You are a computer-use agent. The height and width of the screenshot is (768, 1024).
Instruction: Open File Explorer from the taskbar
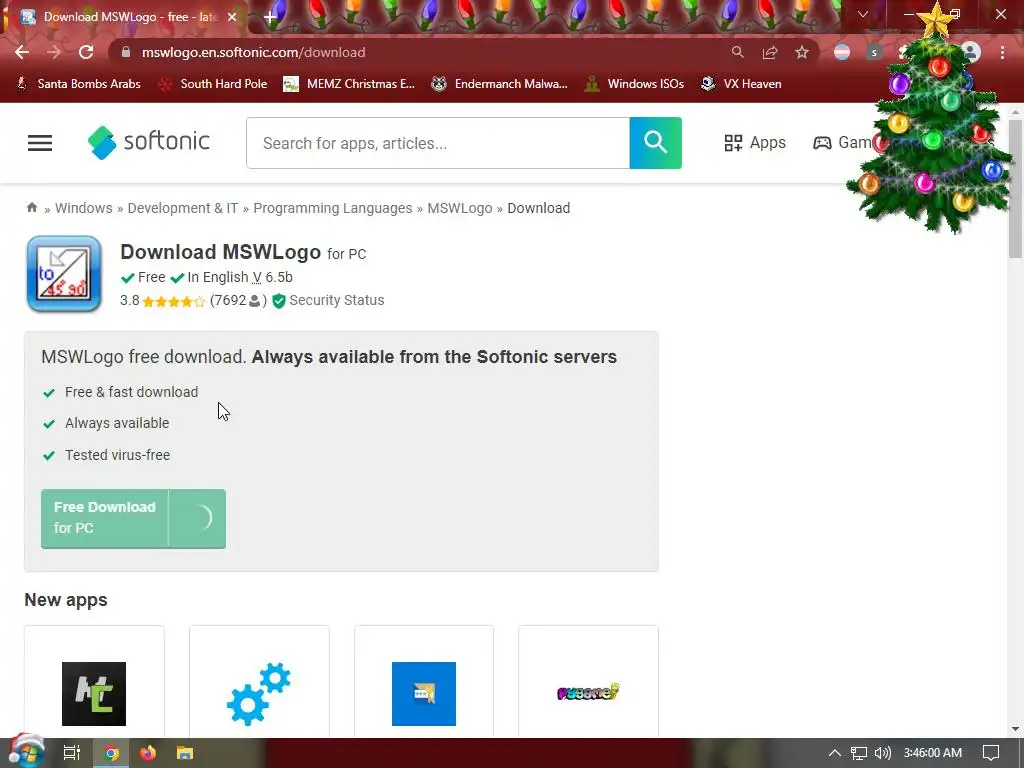tap(185, 753)
